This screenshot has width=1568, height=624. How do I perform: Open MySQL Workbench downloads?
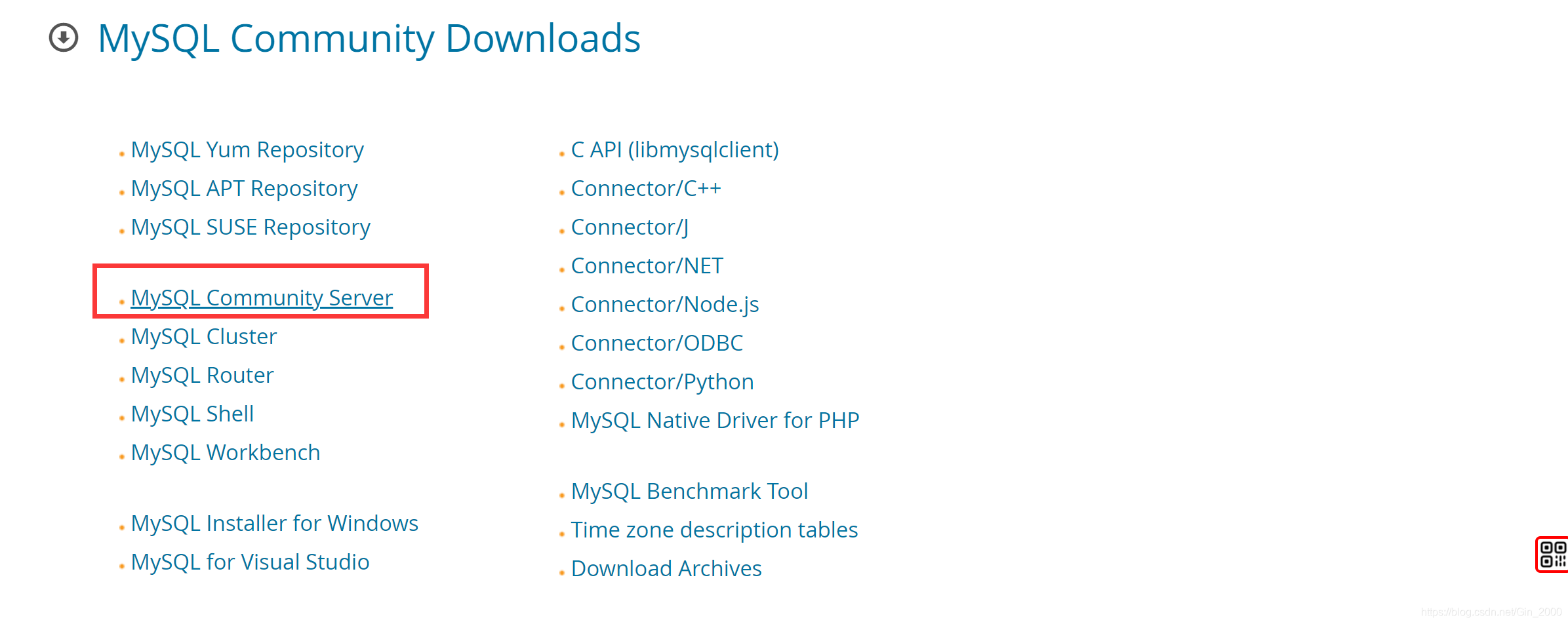[x=225, y=452]
